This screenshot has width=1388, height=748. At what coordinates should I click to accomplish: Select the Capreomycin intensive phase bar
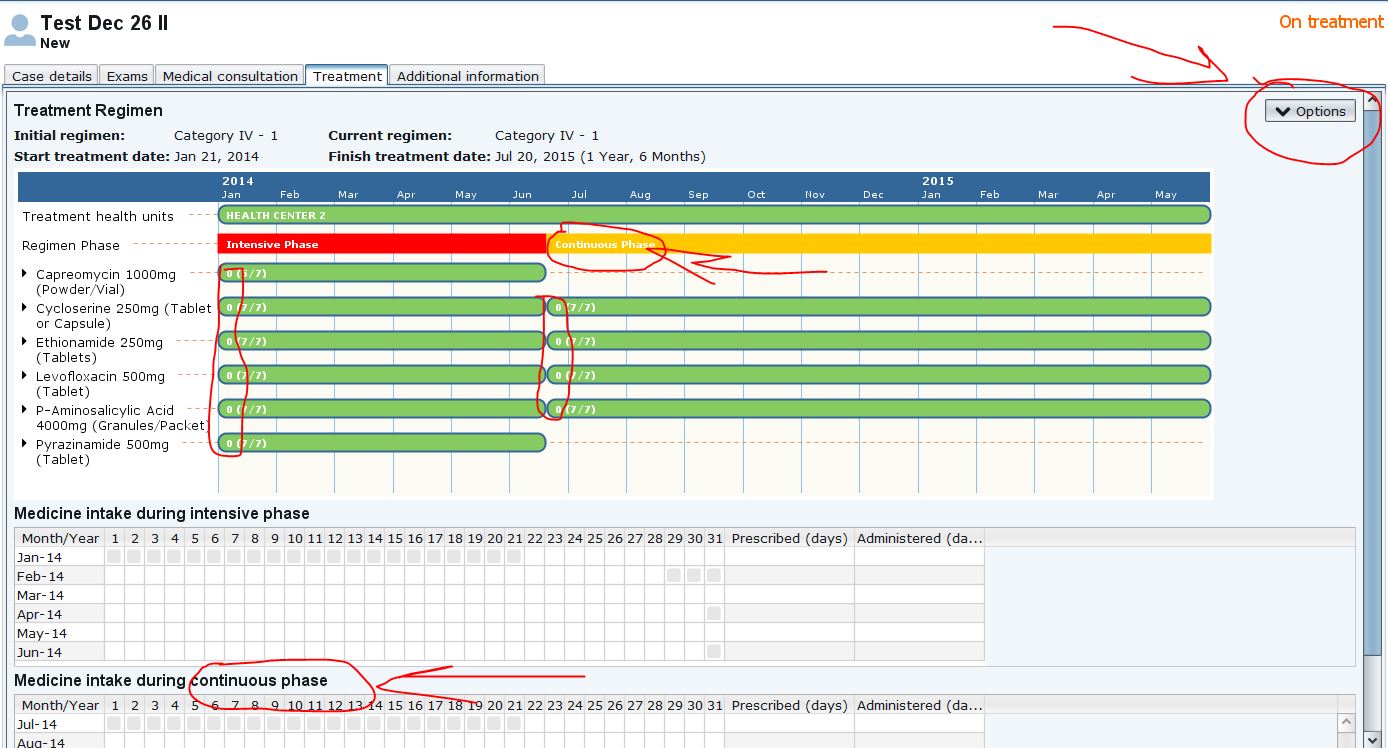click(382, 273)
